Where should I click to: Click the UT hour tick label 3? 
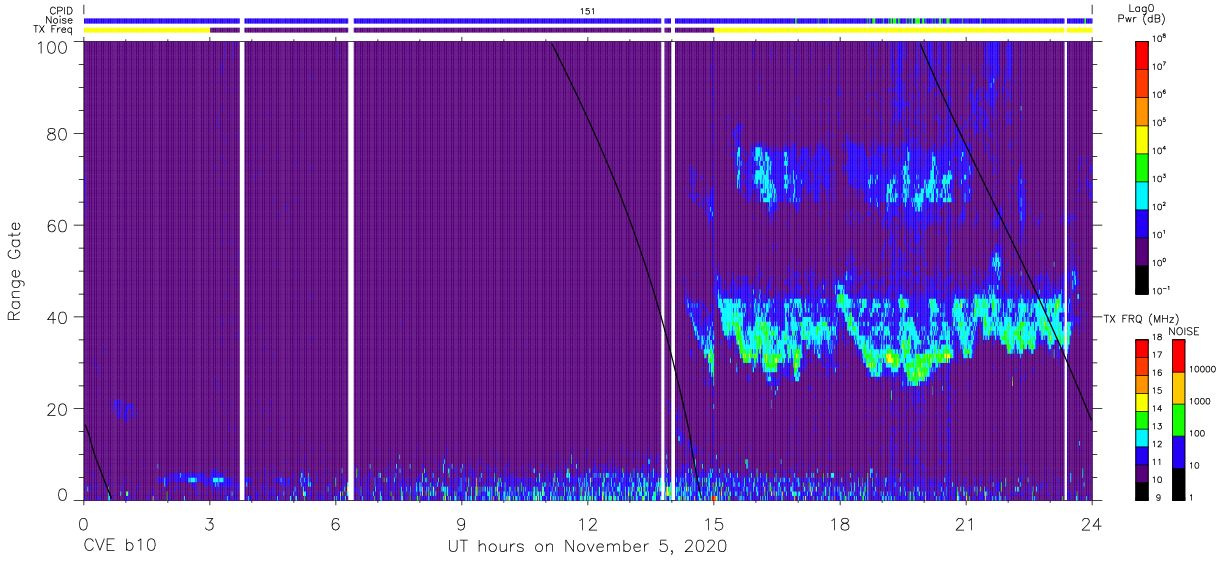click(x=209, y=522)
